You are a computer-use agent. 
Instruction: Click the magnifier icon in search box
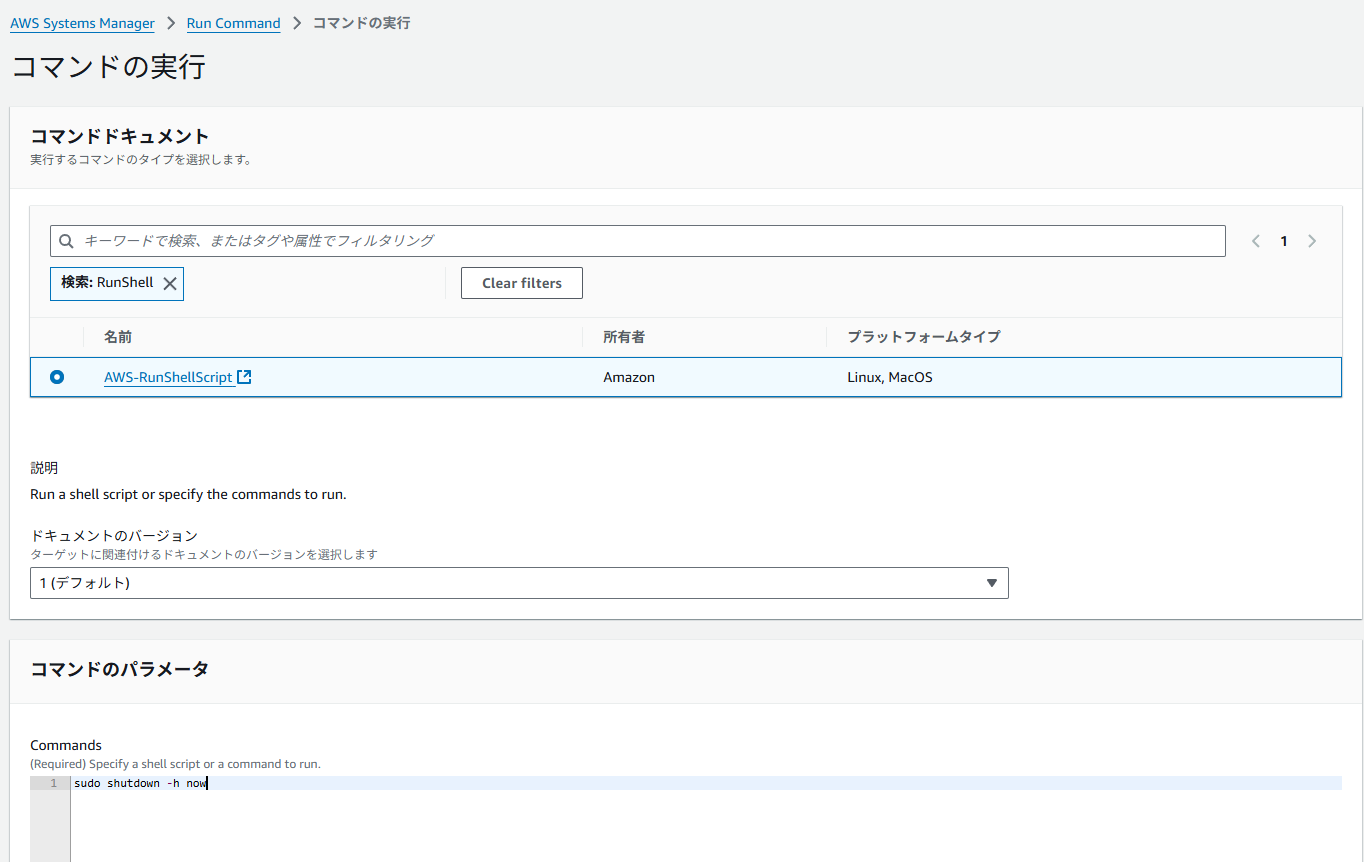pyautogui.click(x=67, y=241)
